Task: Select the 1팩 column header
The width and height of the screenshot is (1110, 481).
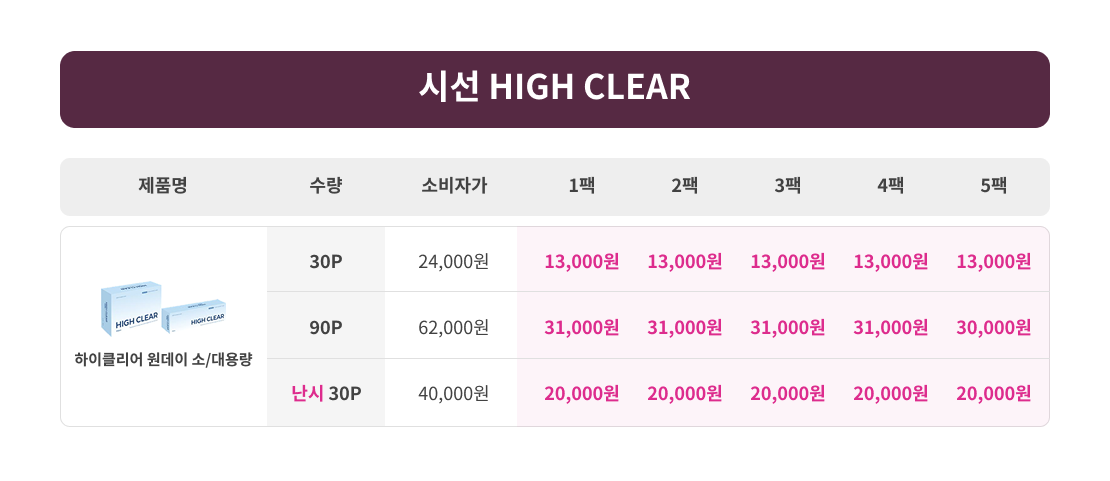Action: 581,186
